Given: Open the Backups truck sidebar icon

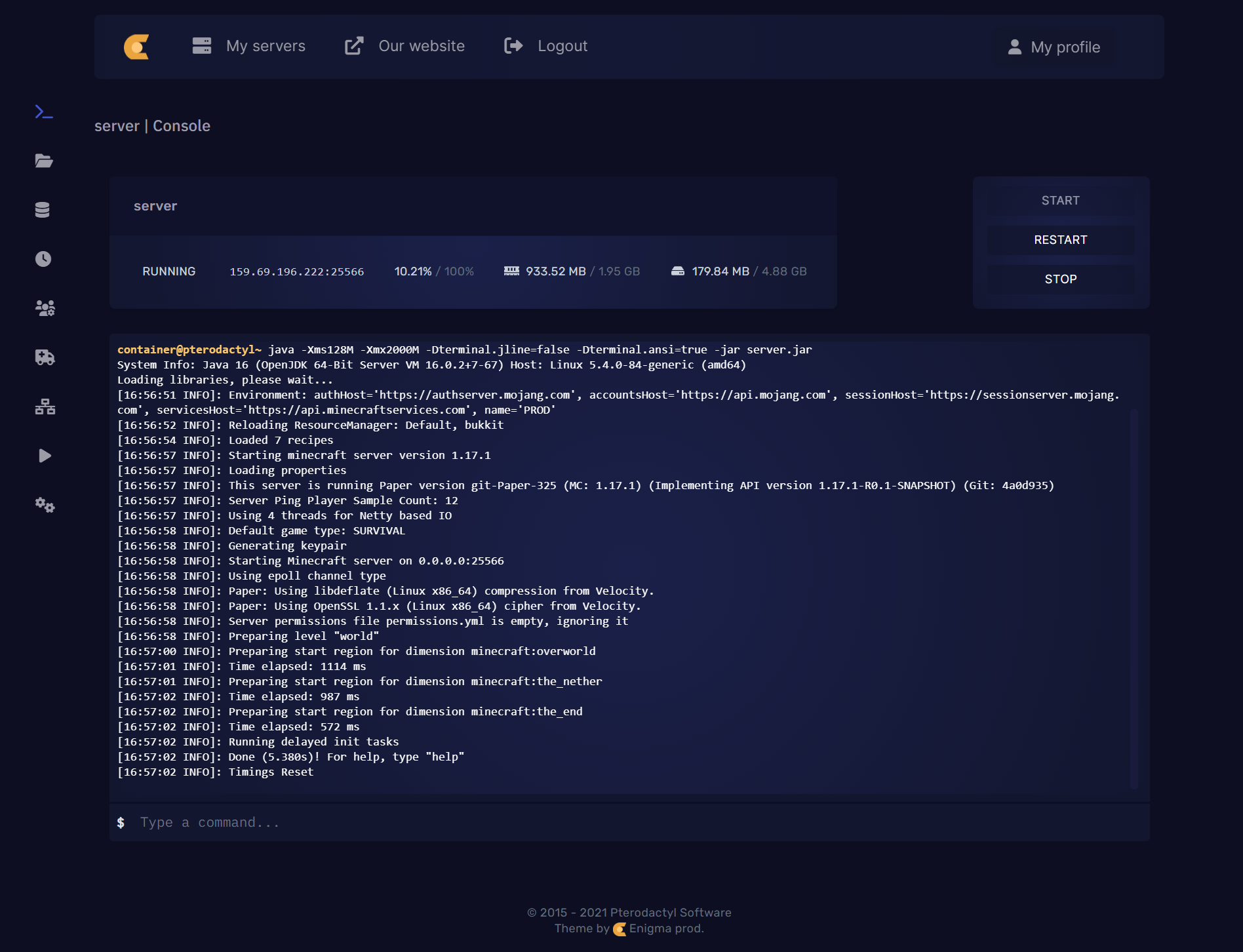Looking at the screenshot, I should (x=45, y=357).
